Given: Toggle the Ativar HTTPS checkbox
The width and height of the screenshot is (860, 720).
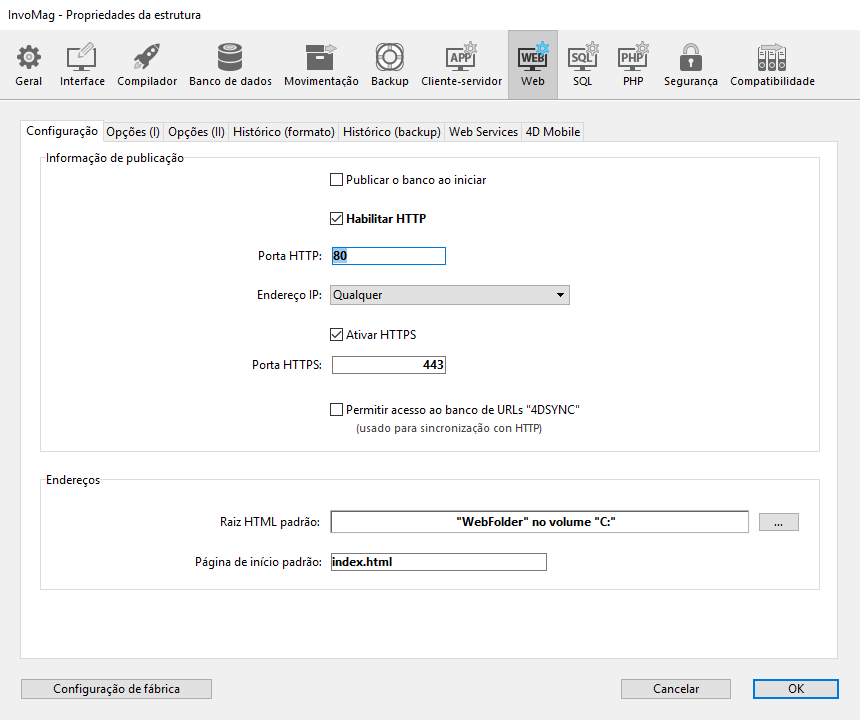Looking at the screenshot, I should coord(337,334).
